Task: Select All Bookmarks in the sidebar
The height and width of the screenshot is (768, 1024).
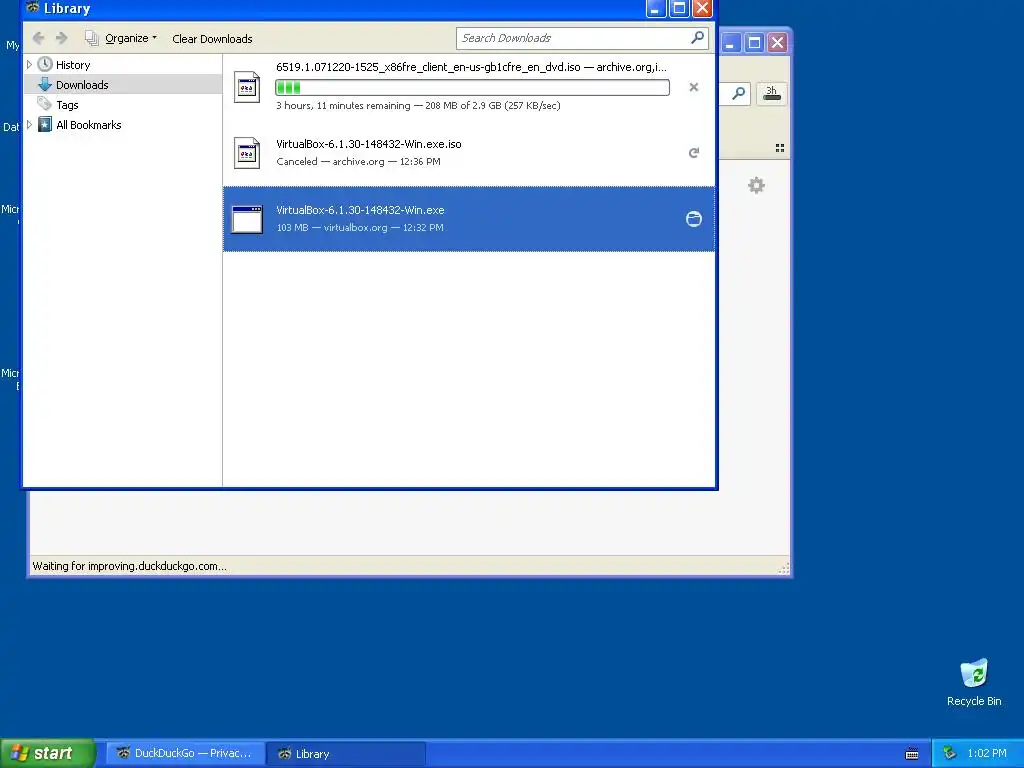Action: tap(88, 125)
